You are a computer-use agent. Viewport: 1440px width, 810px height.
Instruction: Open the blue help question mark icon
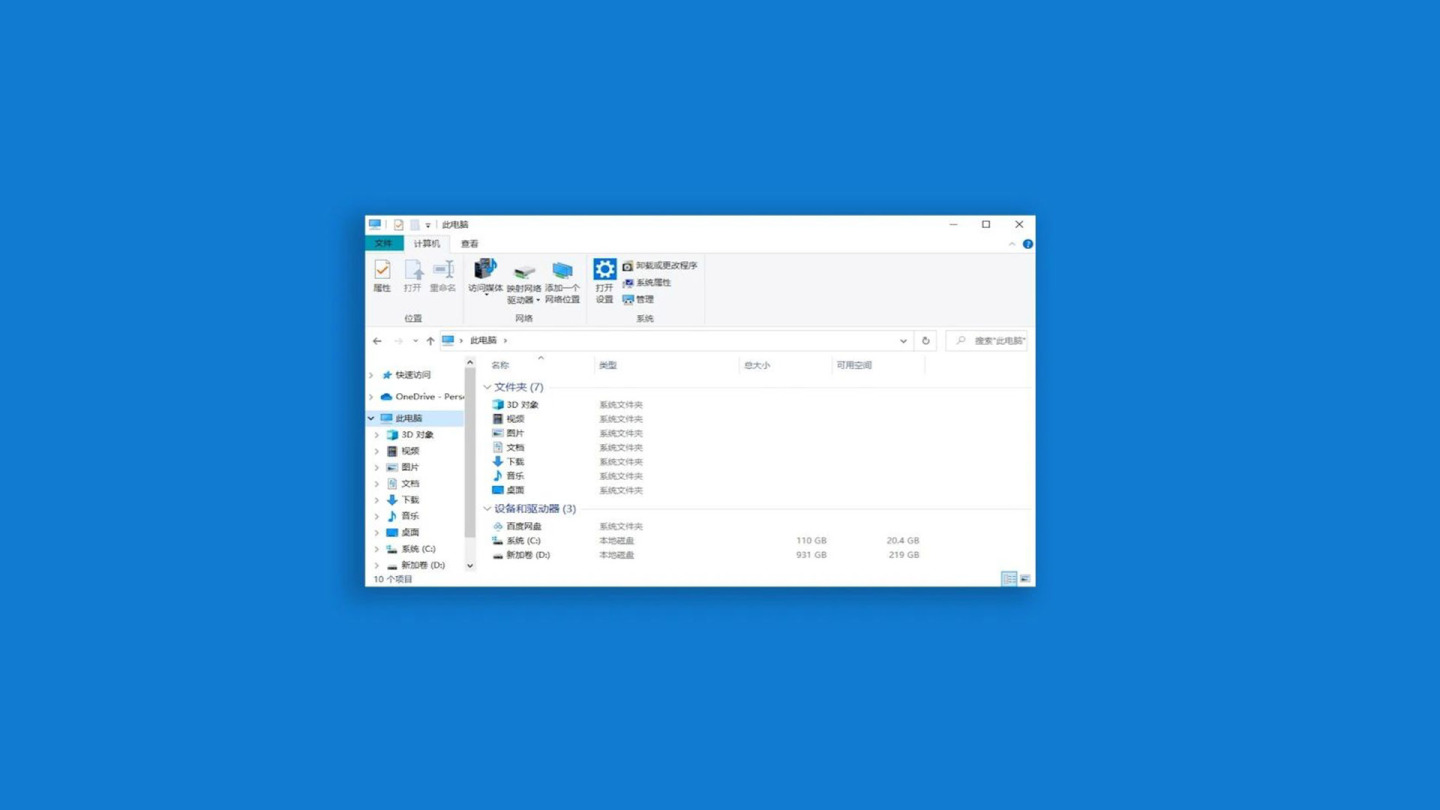tap(1027, 244)
